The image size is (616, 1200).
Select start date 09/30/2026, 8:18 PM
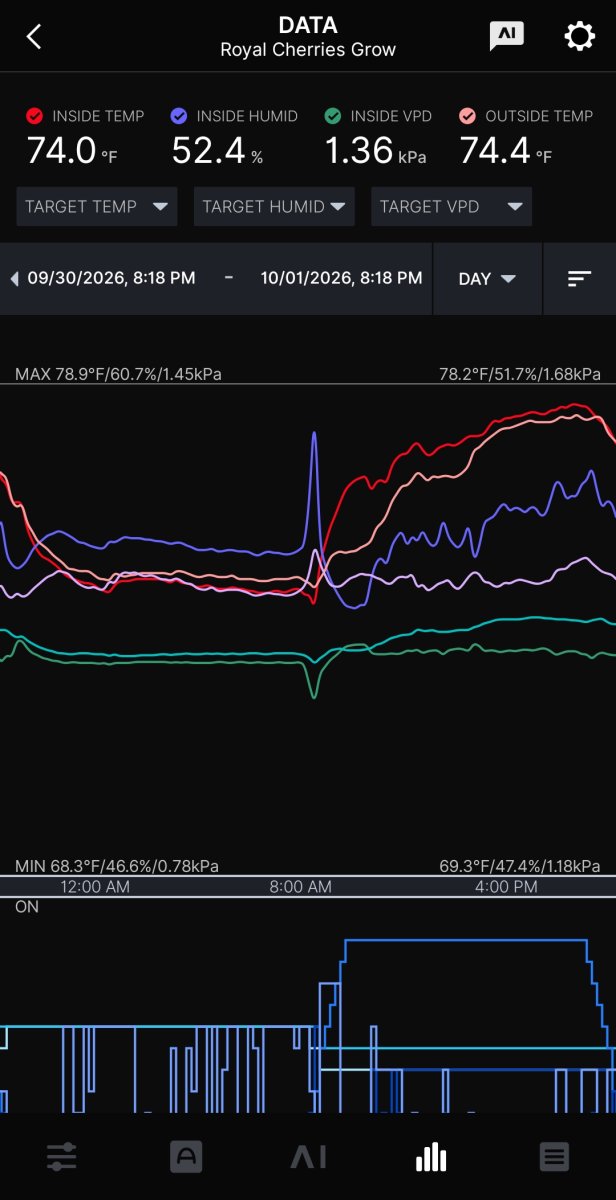[111, 278]
